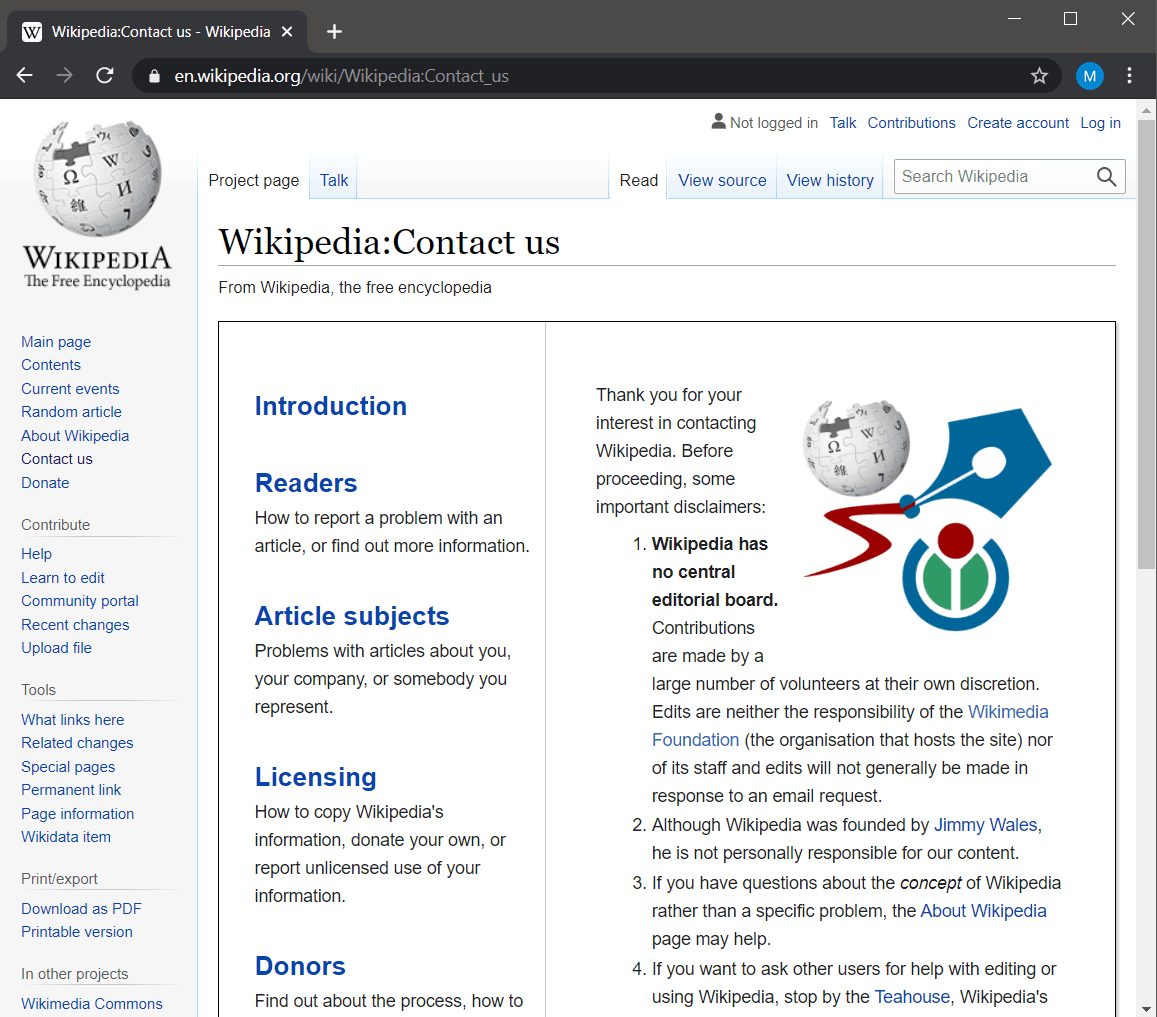The height and width of the screenshot is (1017, 1157).
Task: Open the Log in link
Action: tap(1100, 122)
